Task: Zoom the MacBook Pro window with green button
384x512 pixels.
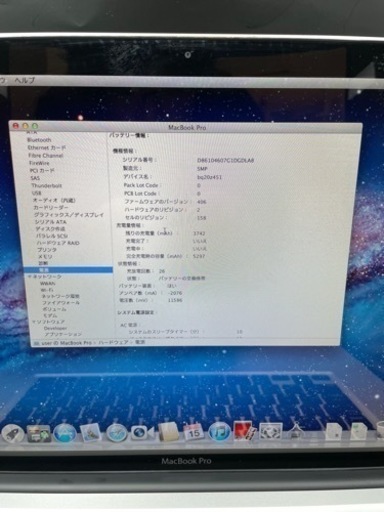Action: (35, 126)
